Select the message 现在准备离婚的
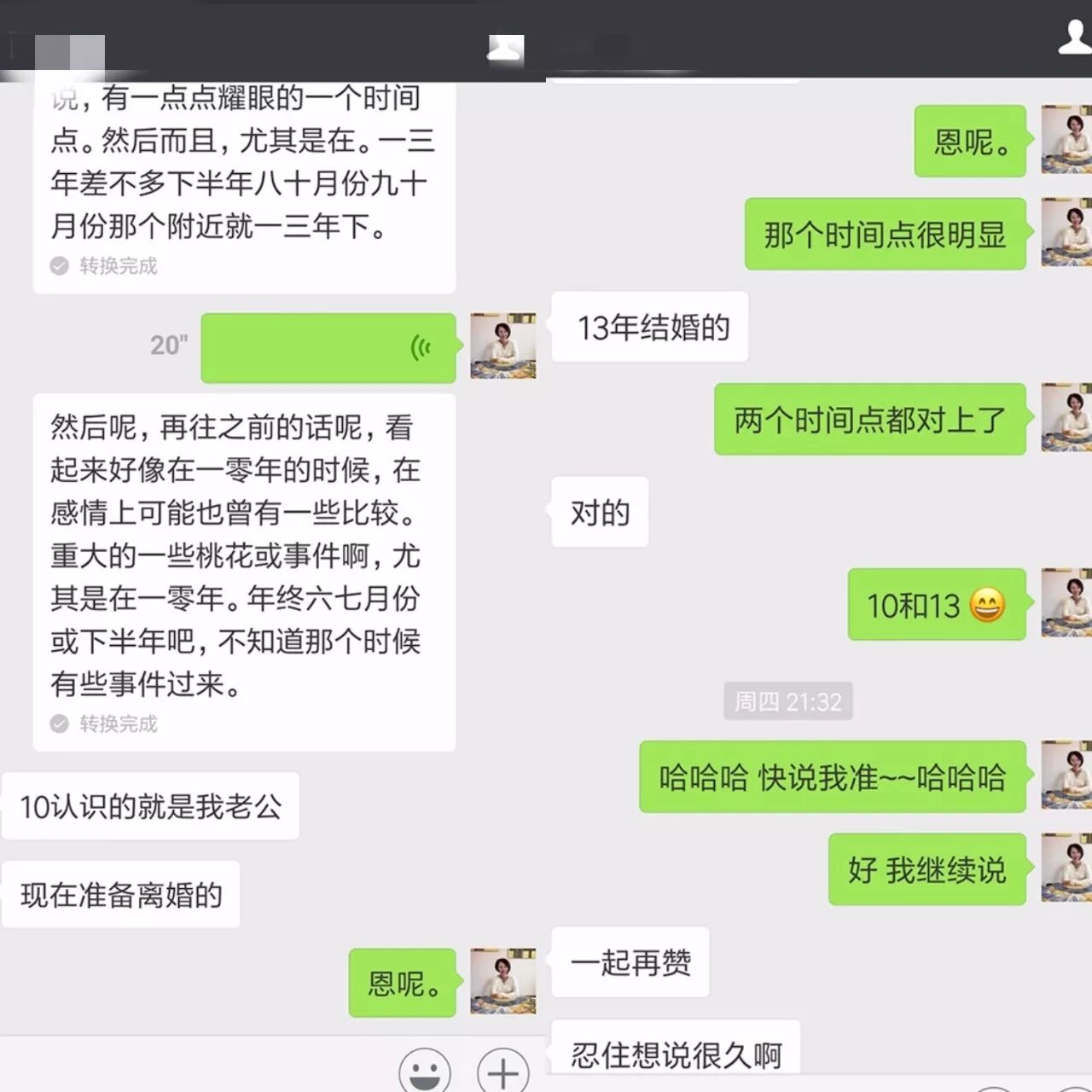The image size is (1092, 1092). (x=120, y=895)
